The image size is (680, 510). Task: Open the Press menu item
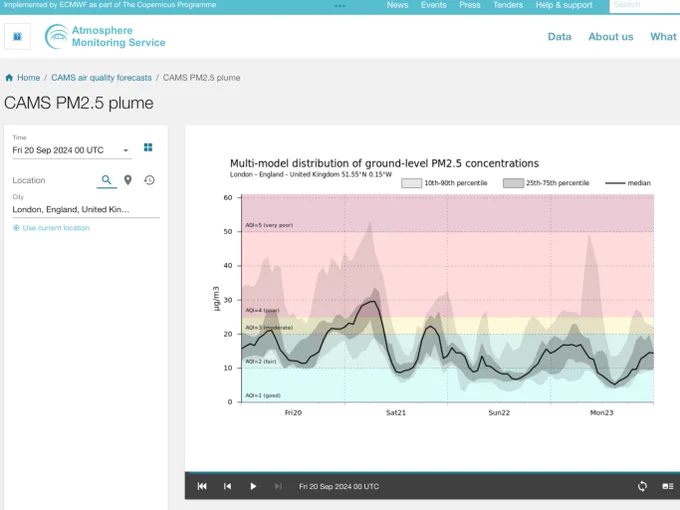coord(470,5)
